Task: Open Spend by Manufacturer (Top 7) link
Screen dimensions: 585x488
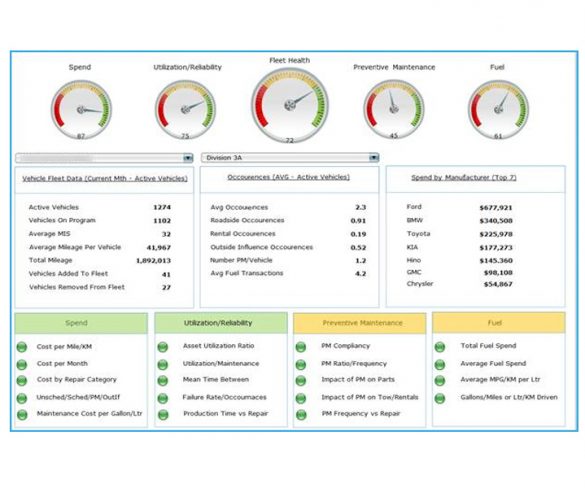Action: point(464,178)
